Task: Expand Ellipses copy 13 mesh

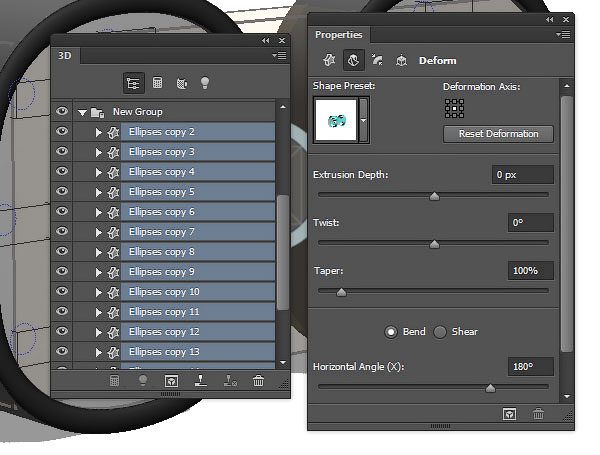Action: tap(98, 352)
